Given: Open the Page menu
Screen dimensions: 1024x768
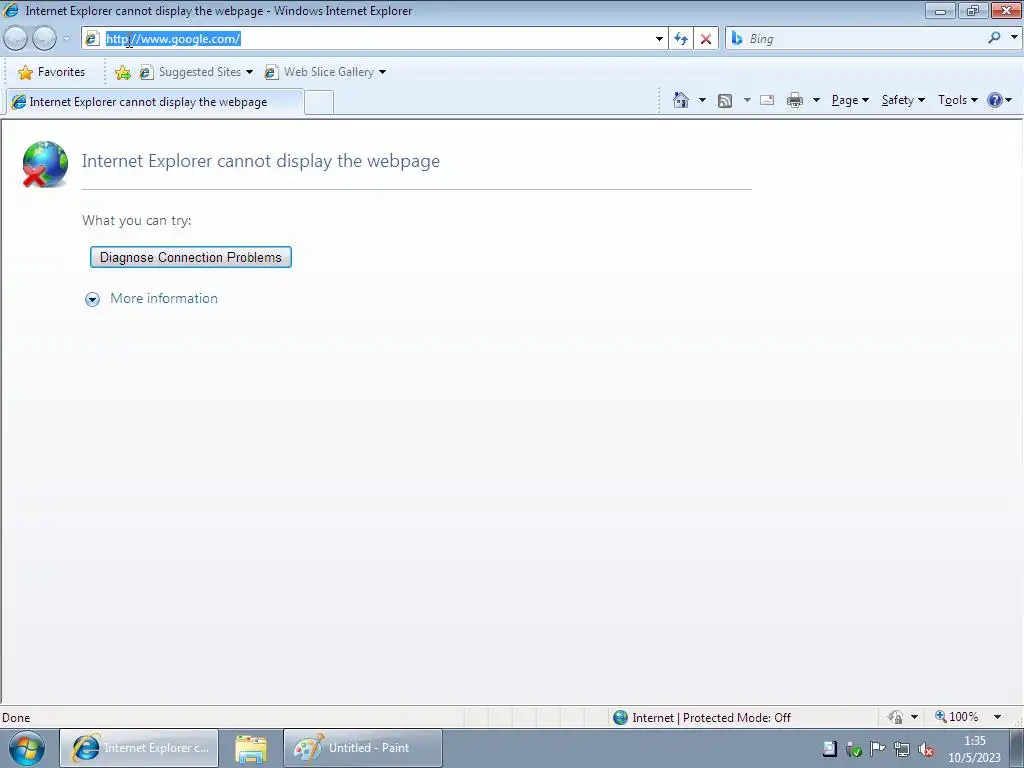Looking at the screenshot, I should [850, 100].
